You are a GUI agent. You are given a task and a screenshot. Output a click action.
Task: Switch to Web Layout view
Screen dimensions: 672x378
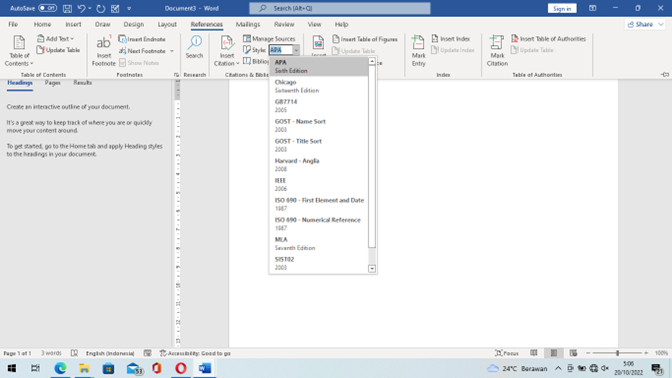(x=573, y=353)
